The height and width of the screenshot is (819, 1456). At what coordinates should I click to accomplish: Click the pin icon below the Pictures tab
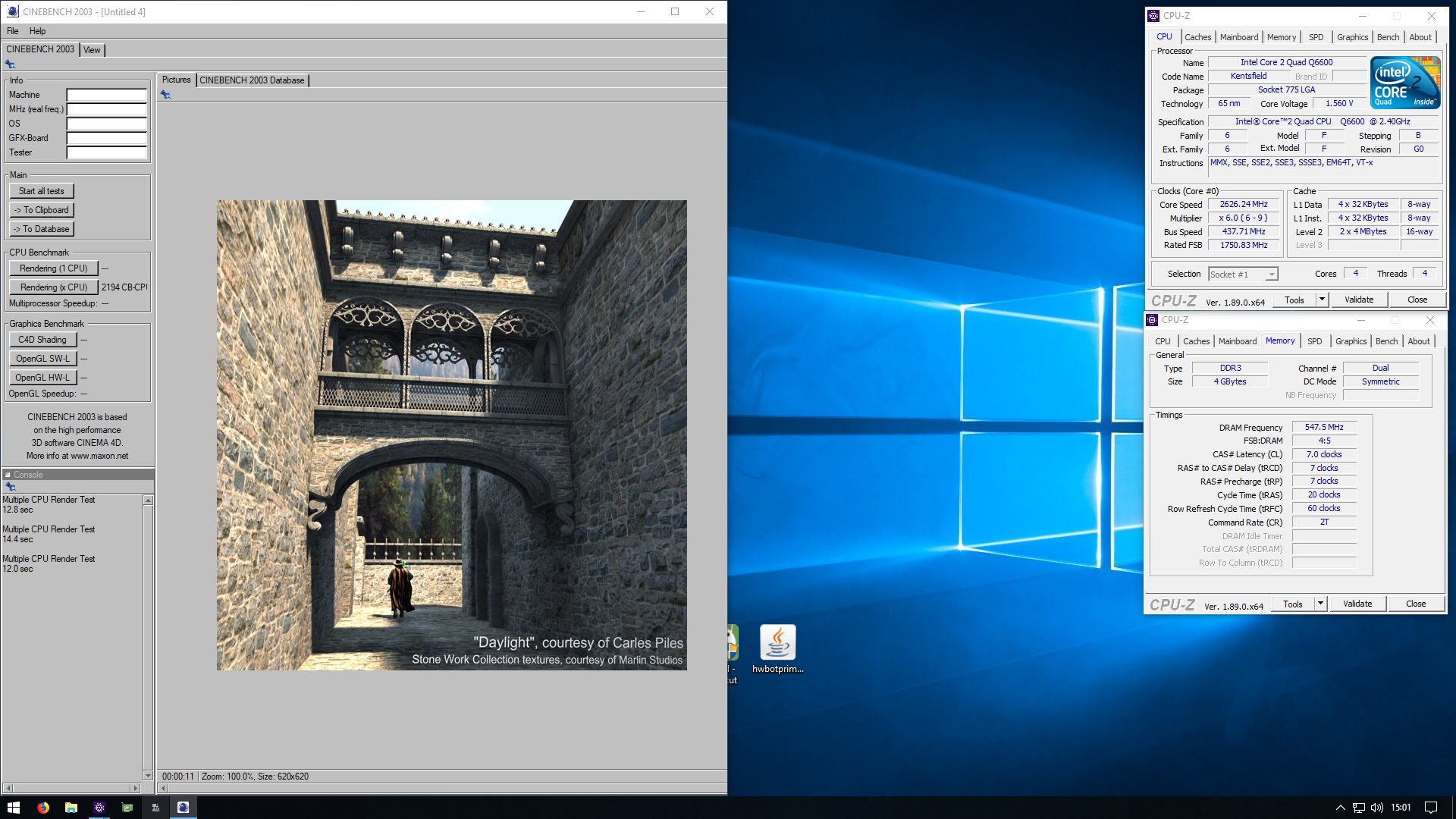[x=165, y=95]
